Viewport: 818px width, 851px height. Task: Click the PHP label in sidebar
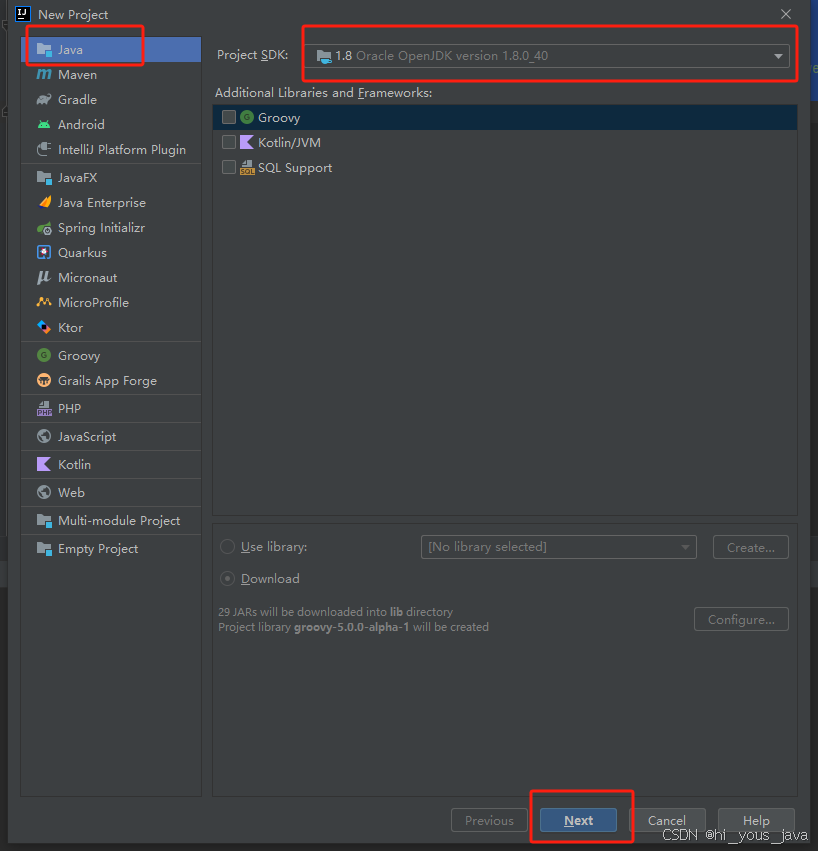pyautogui.click(x=69, y=408)
